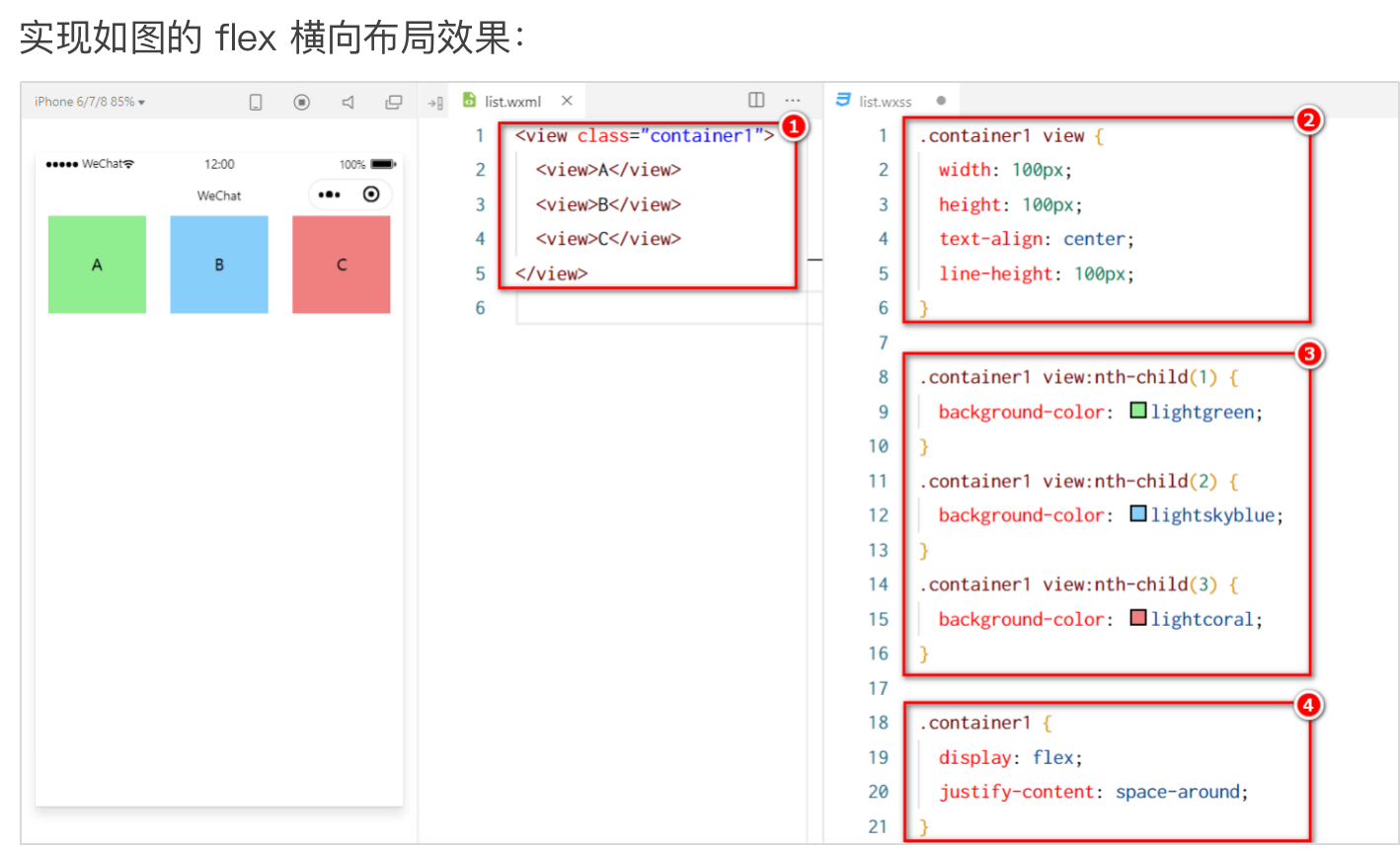Click the green A box in simulator
The image size is (1400, 849).
coord(97,265)
